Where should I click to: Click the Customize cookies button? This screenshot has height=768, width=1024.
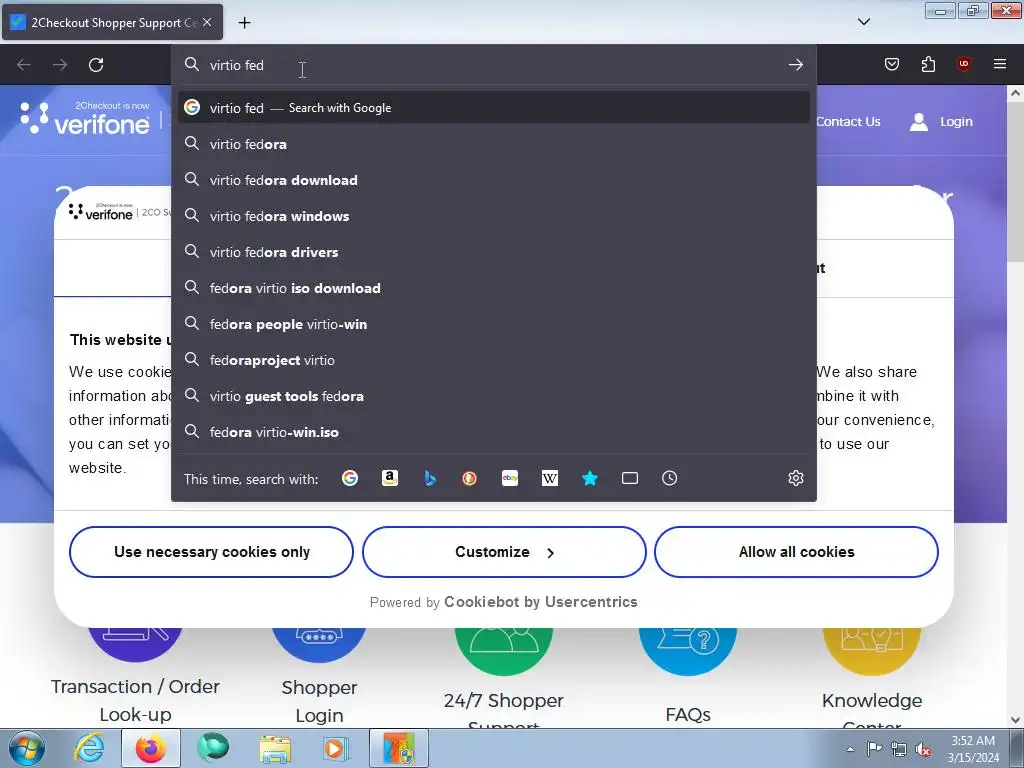[x=504, y=552]
